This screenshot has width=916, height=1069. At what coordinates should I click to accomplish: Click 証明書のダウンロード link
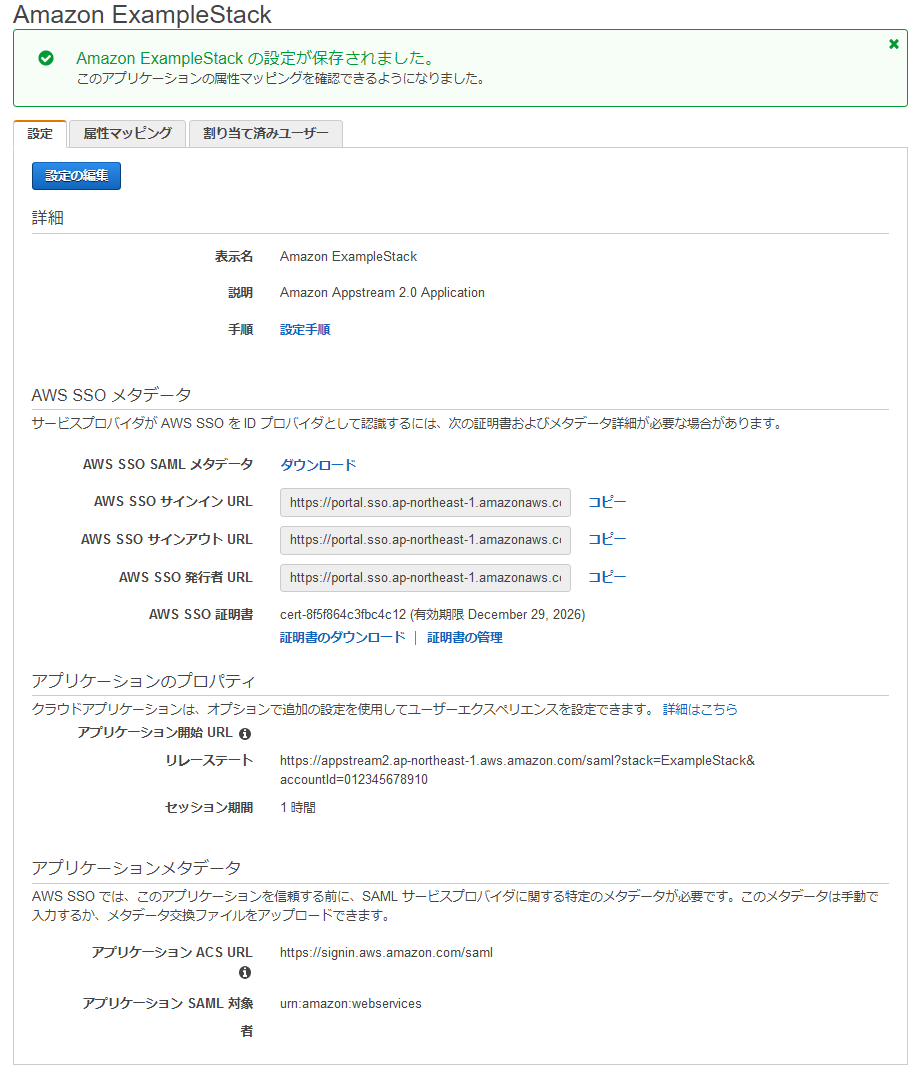click(343, 637)
